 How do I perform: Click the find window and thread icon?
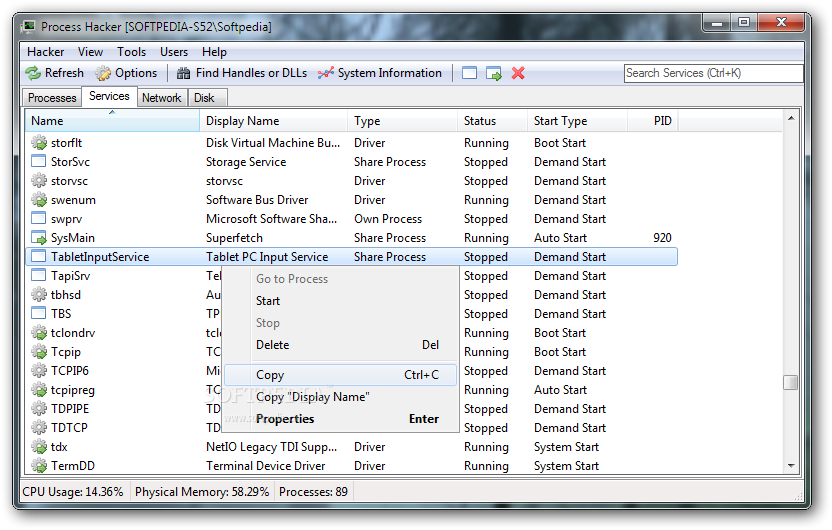pyautogui.click(x=493, y=73)
